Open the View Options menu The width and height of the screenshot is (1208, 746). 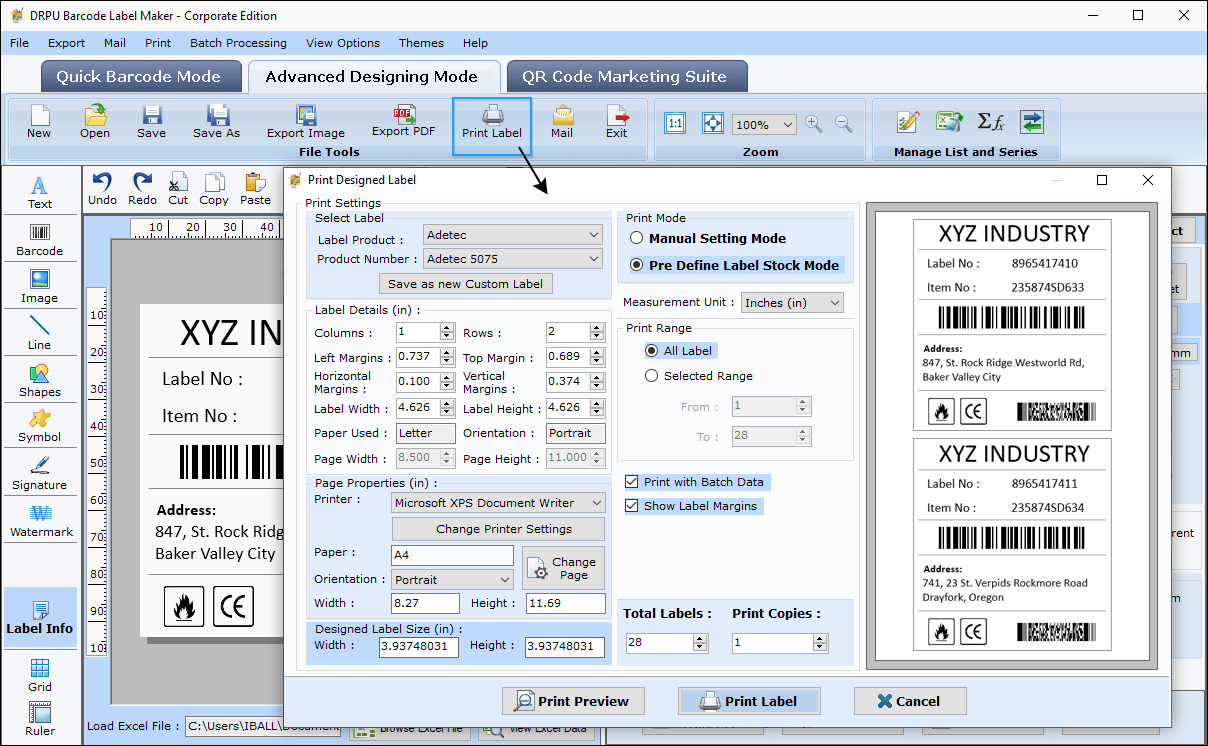(343, 43)
